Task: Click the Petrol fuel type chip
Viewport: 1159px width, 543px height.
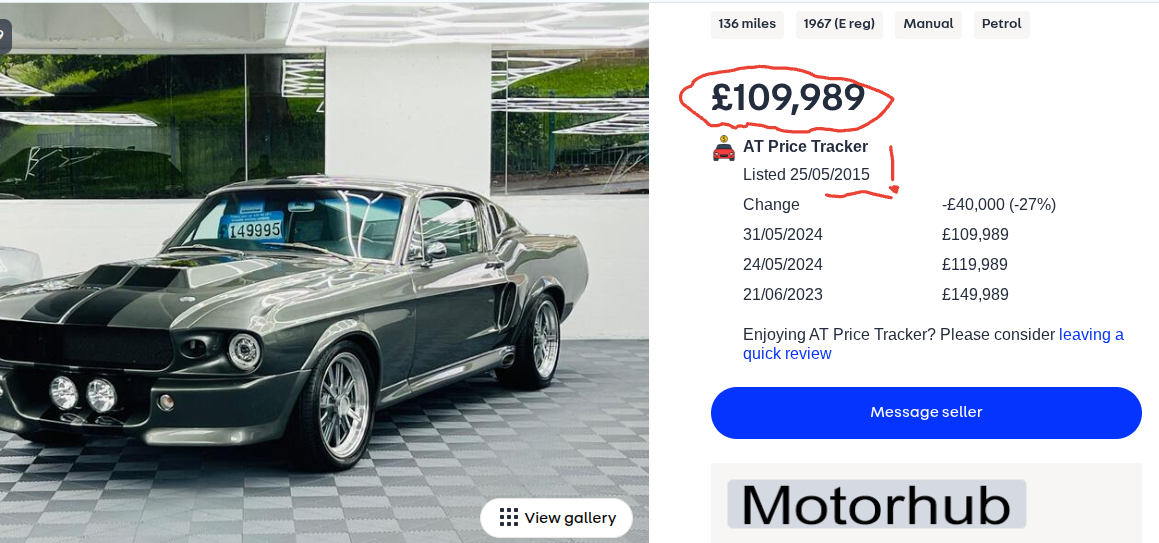Action: [x=1001, y=24]
